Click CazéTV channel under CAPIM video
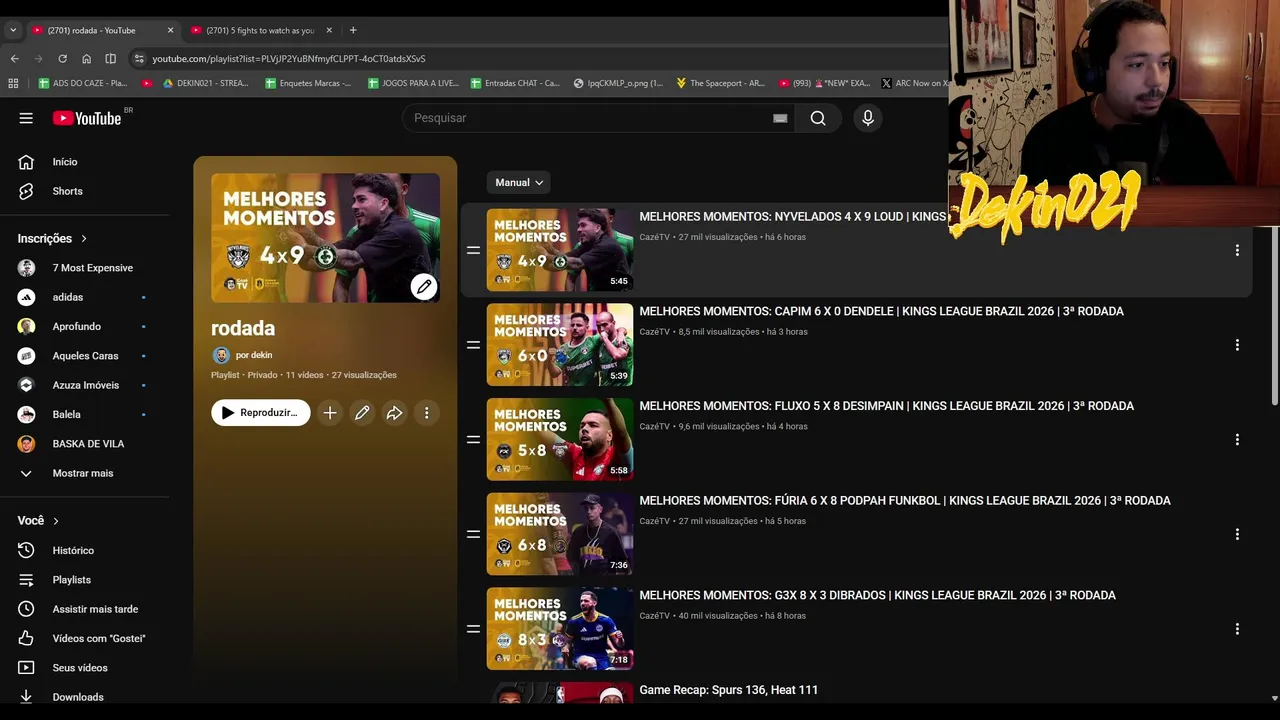Image resolution: width=1280 pixels, height=720 pixels. tap(654, 332)
